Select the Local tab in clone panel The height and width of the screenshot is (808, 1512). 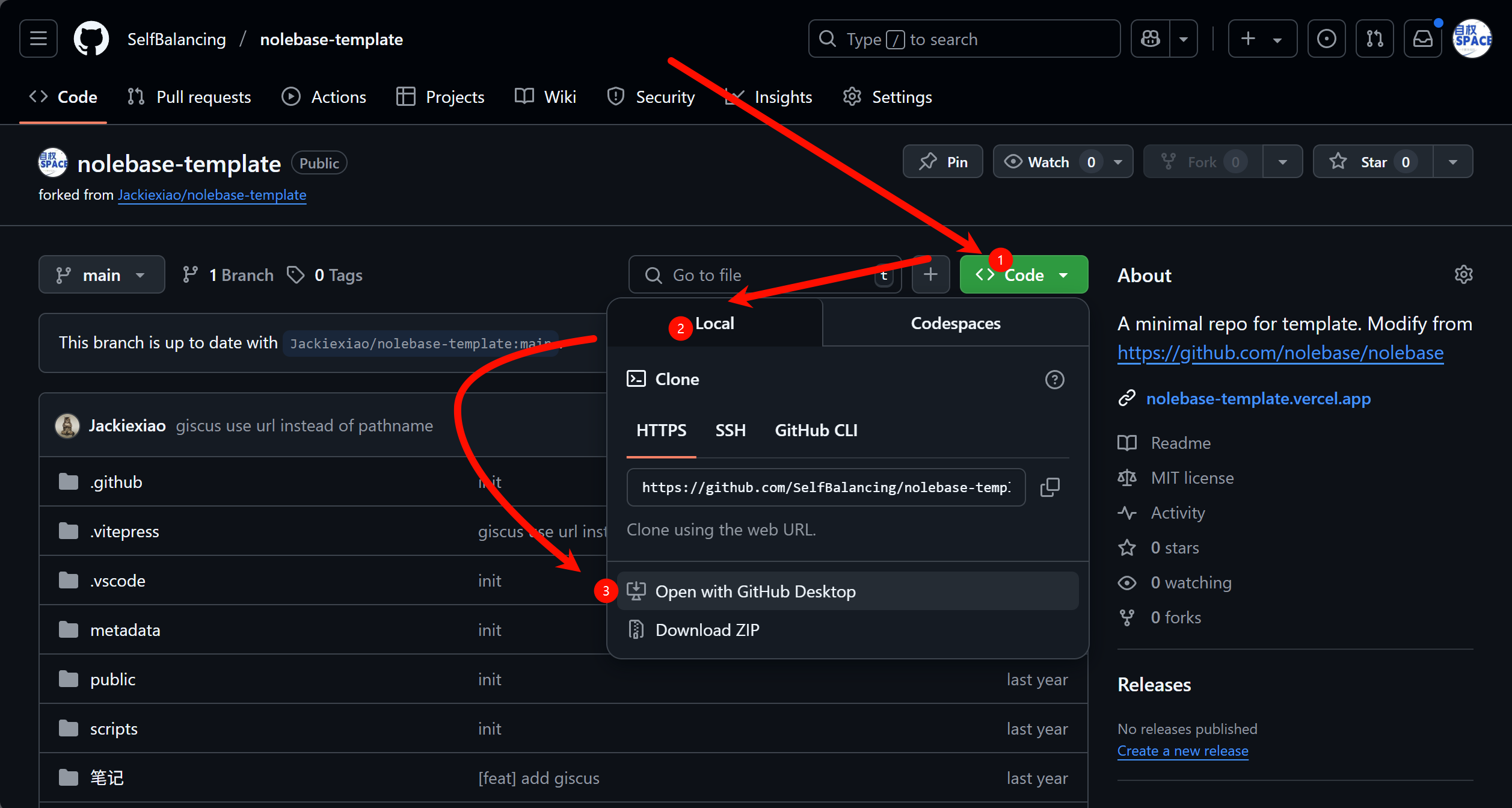(715, 323)
